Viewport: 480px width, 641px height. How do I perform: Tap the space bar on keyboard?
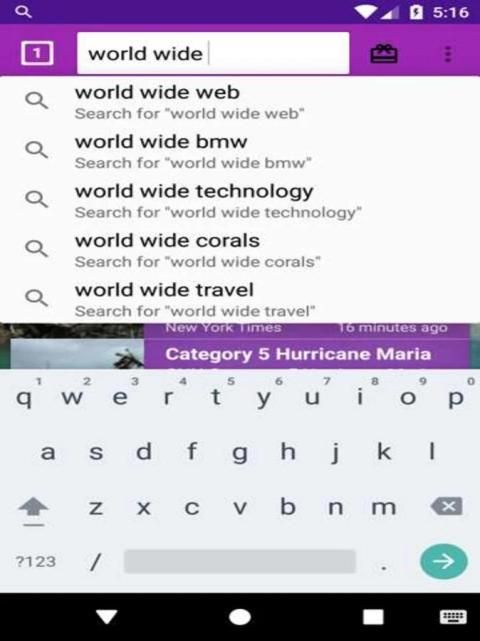240,562
